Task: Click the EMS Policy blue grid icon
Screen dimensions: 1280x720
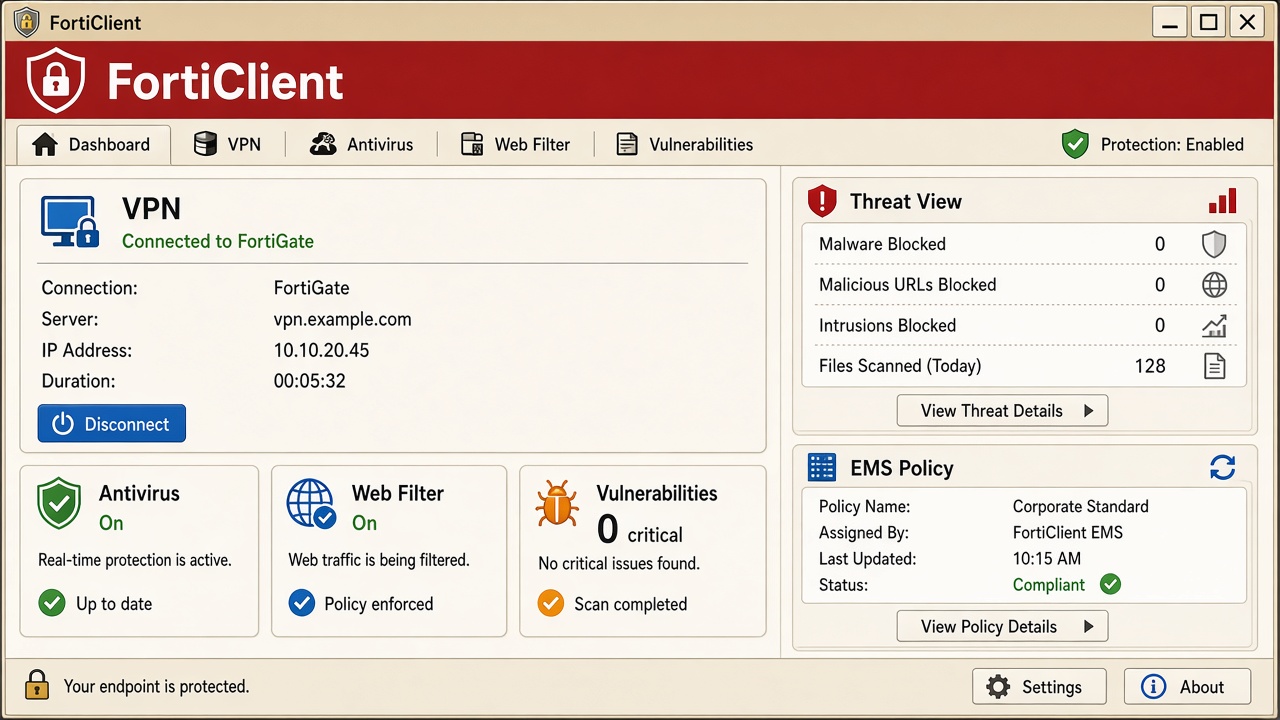Action: pyautogui.click(x=822, y=467)
